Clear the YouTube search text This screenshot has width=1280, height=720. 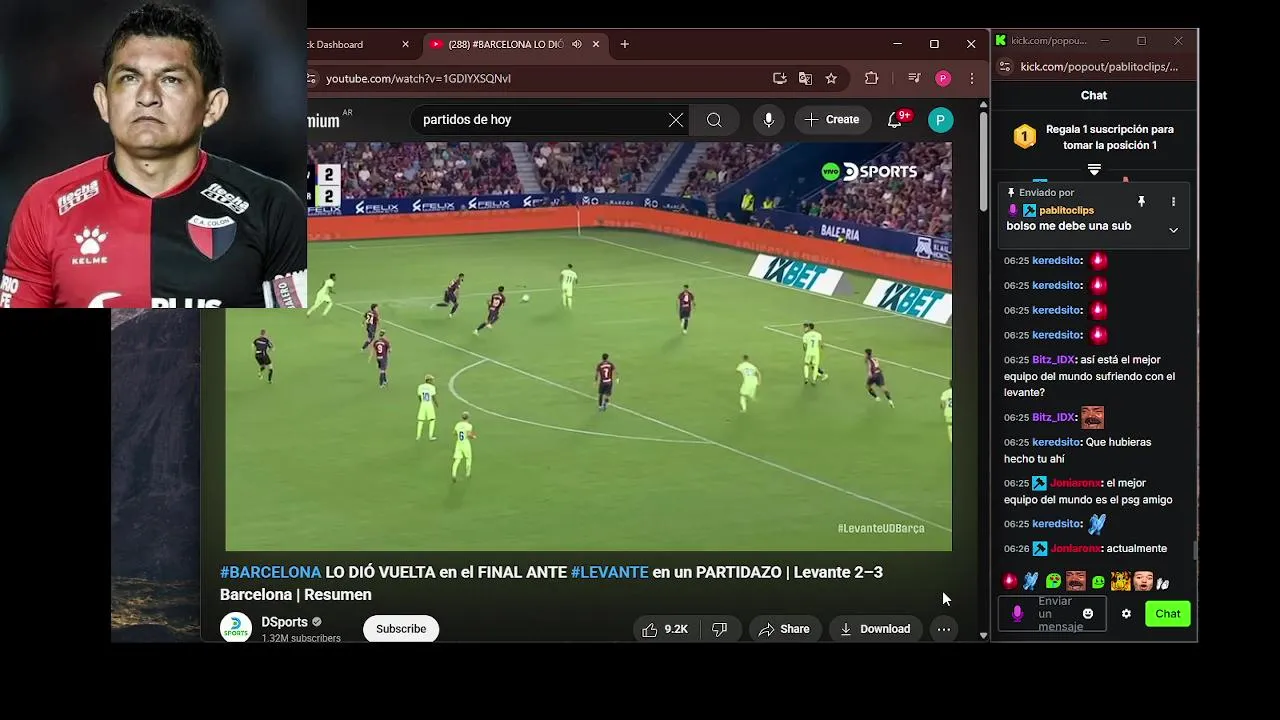[x=676, y=120]
